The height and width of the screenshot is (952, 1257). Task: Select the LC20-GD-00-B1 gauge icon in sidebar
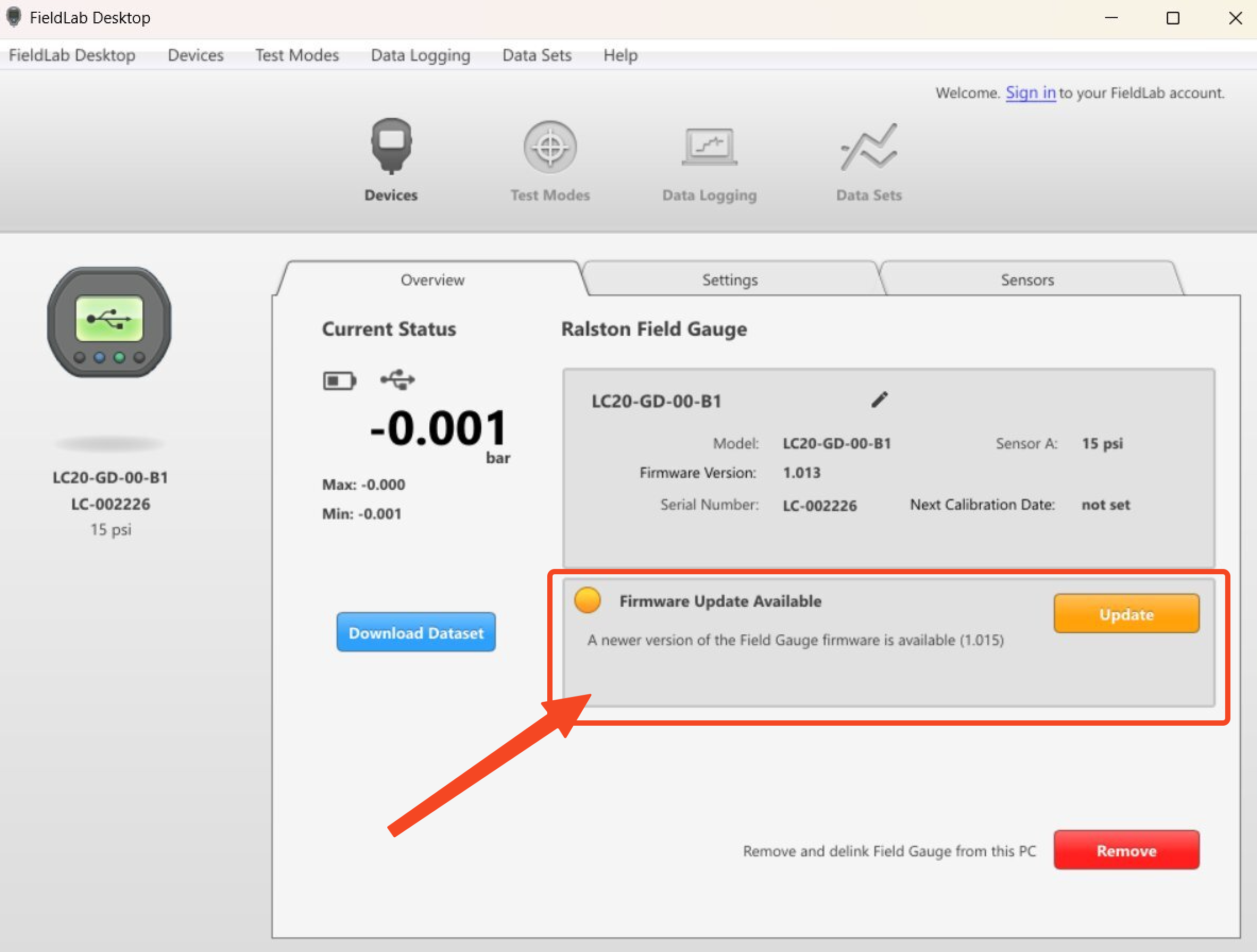[x=109, y=322]
